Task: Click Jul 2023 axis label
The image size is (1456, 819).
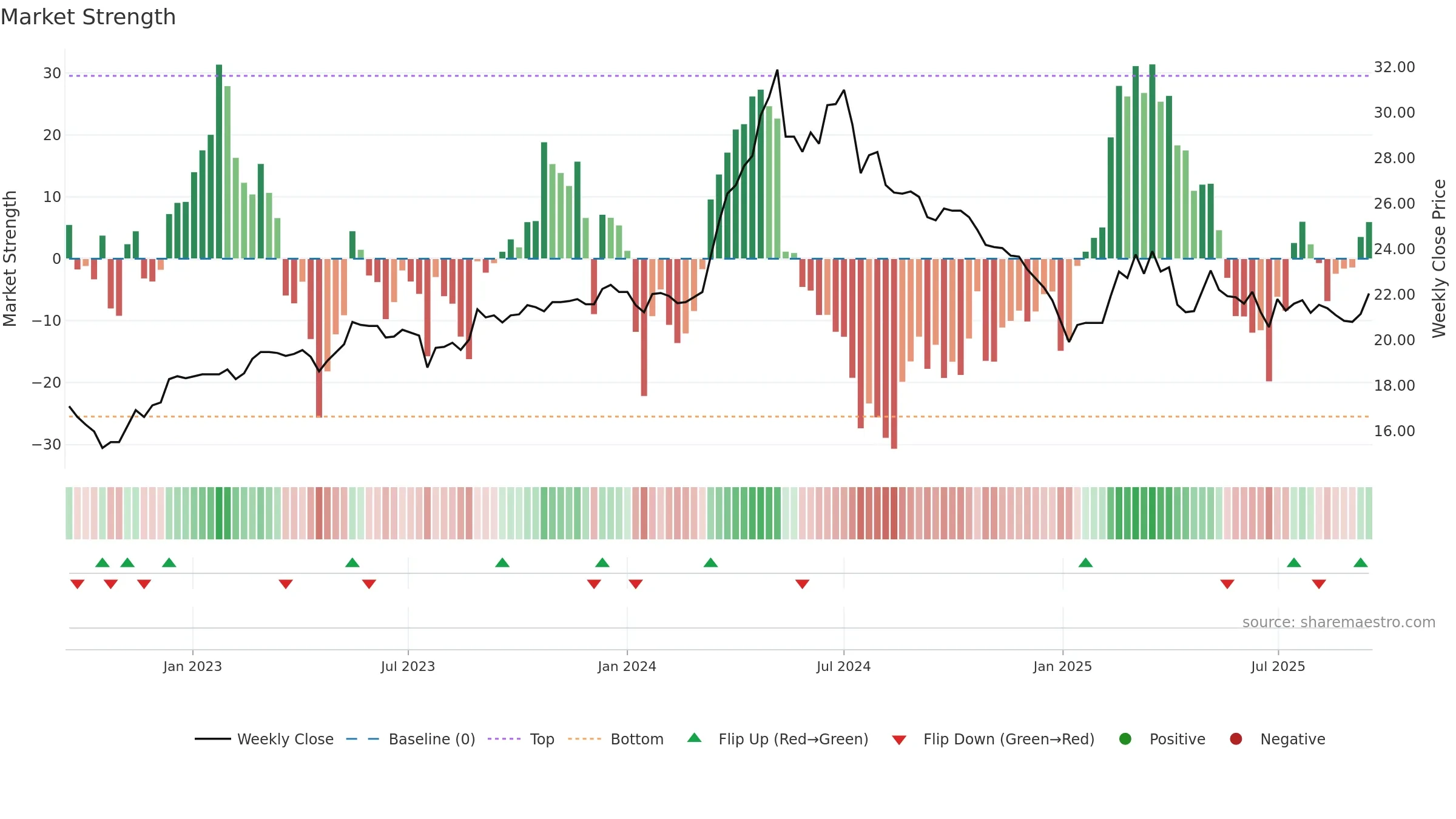Action: point(408,667)
